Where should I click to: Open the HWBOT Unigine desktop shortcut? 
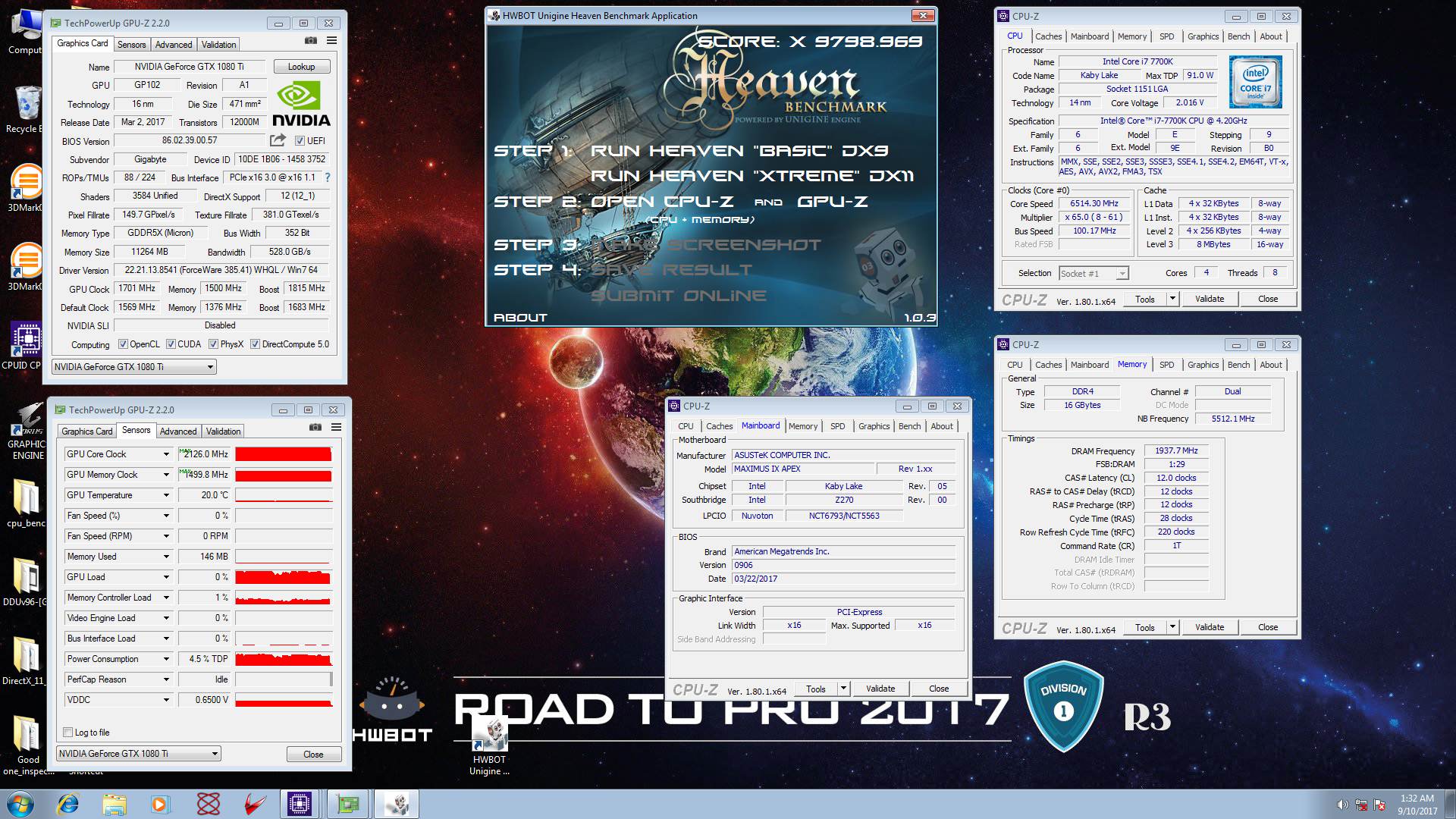click(x=489, y=747)
